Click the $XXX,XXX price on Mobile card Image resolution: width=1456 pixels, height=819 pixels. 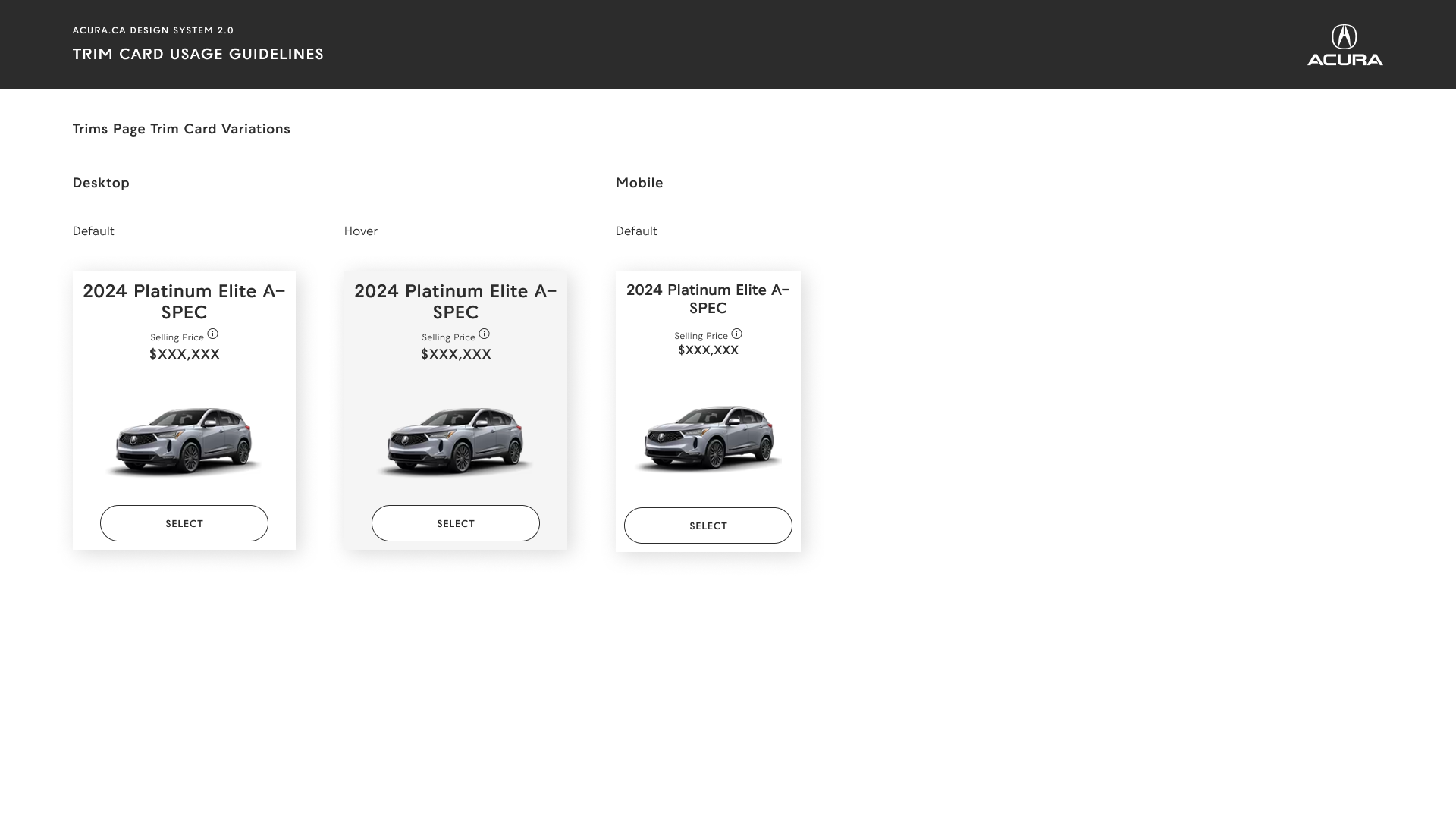click(708, 350)
